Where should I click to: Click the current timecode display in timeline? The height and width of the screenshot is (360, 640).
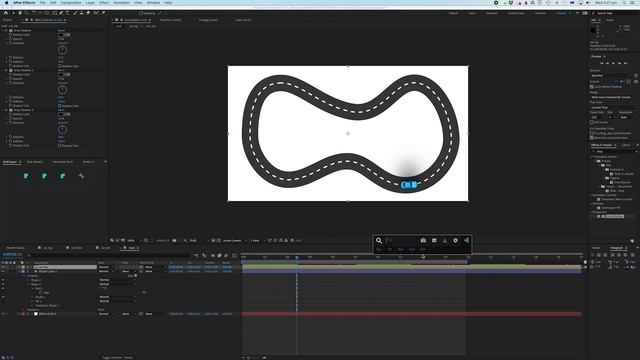click(12, 254)
